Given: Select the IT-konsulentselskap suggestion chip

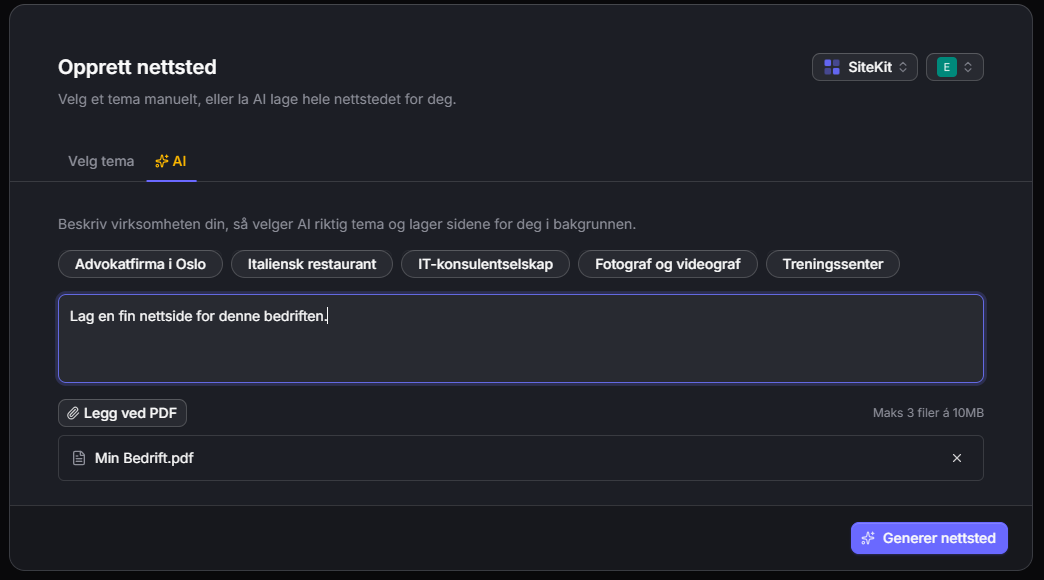Looking at the screenshot, I should [485, 264].
